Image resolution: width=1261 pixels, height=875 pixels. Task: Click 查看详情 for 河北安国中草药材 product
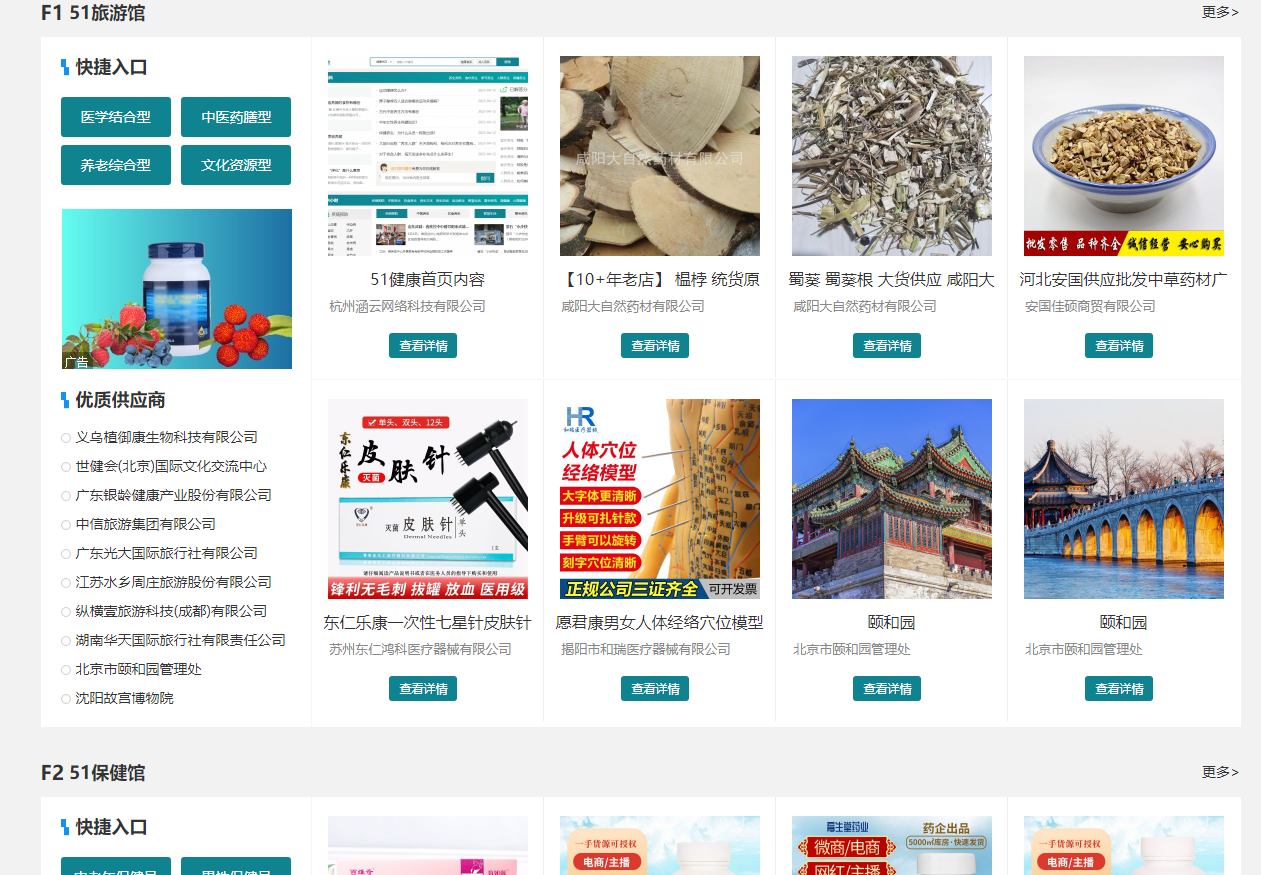pyautogui.click(x=1119, y=346)
